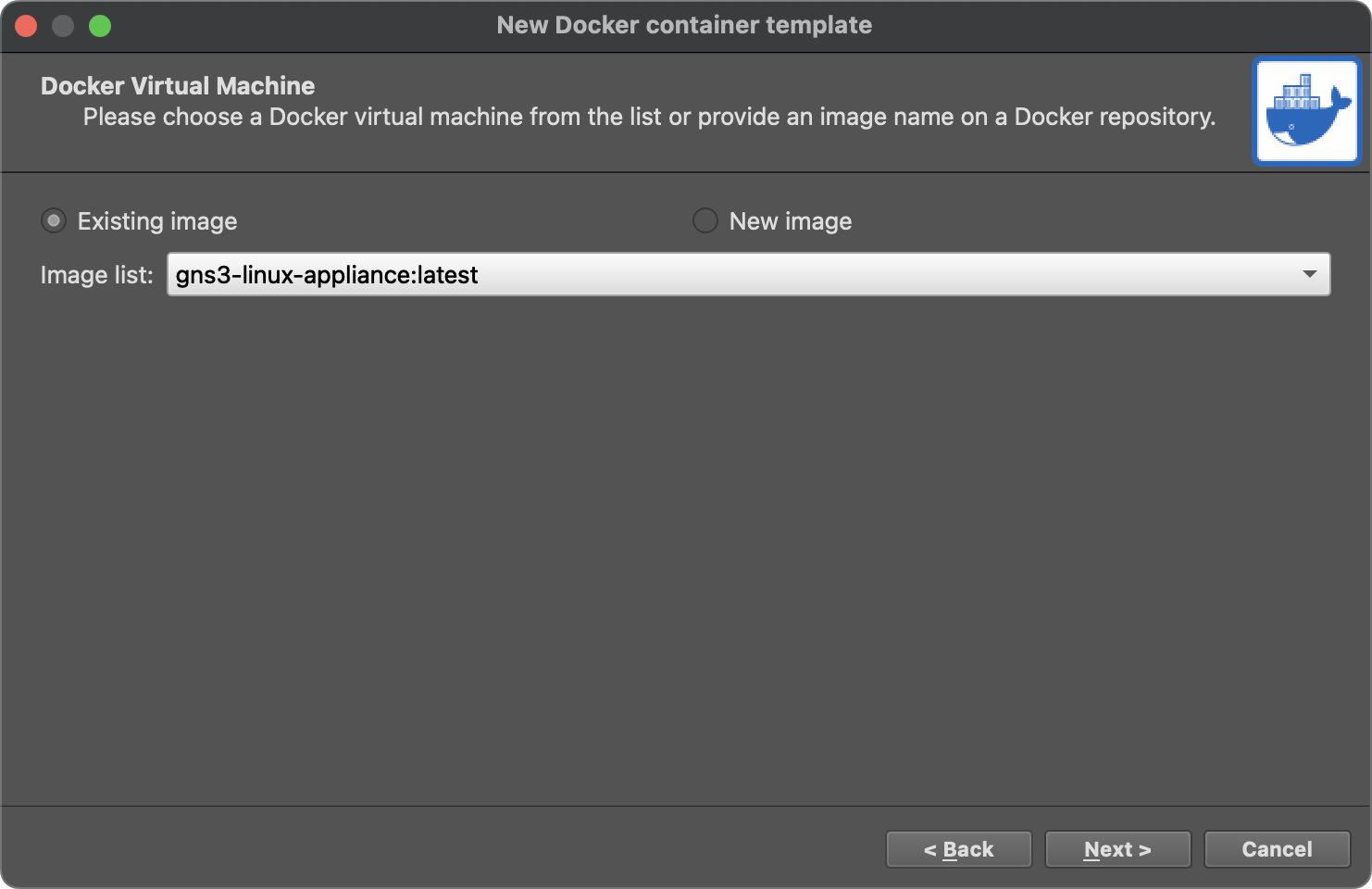This screenshot has width=1372, height=889.
Task: Maximize the window with the green button
Action: (x=100, y=26)
